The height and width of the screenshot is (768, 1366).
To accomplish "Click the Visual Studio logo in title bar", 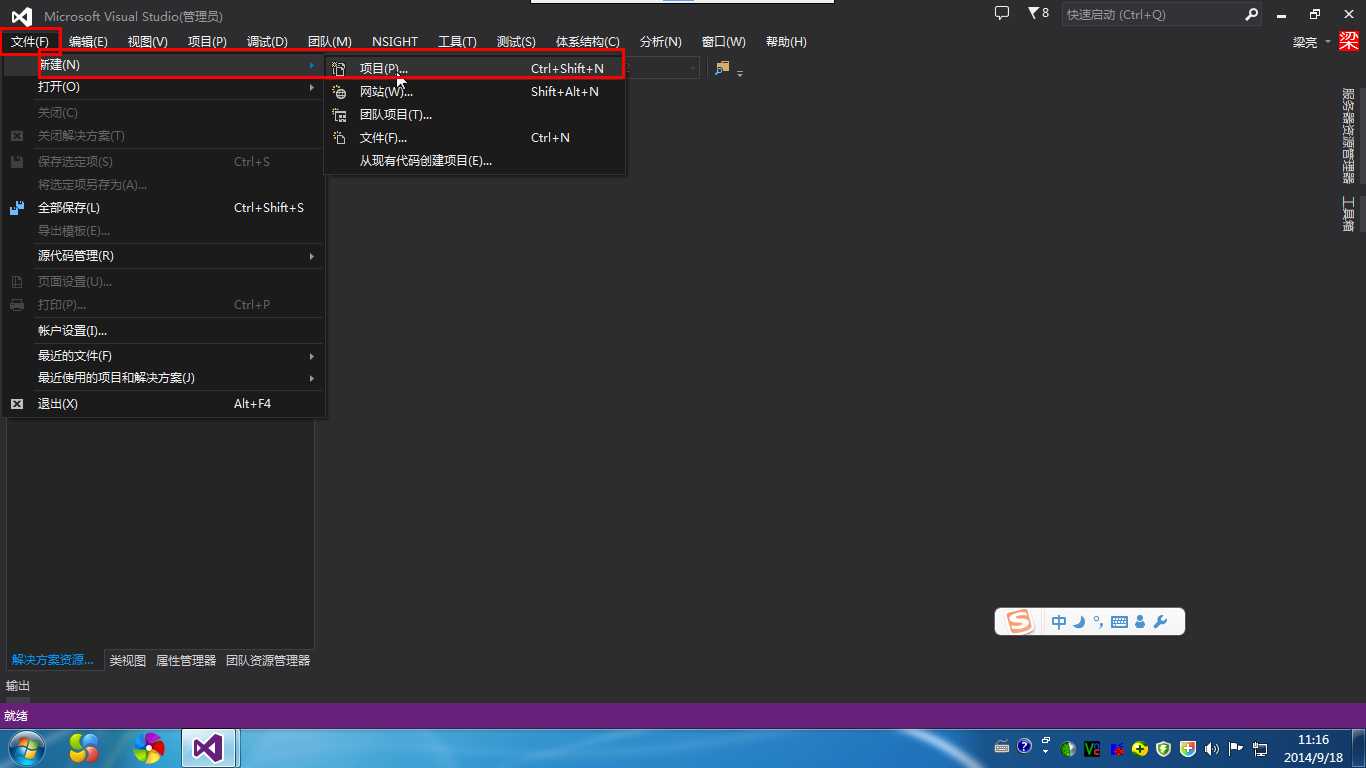I will 21,16.
